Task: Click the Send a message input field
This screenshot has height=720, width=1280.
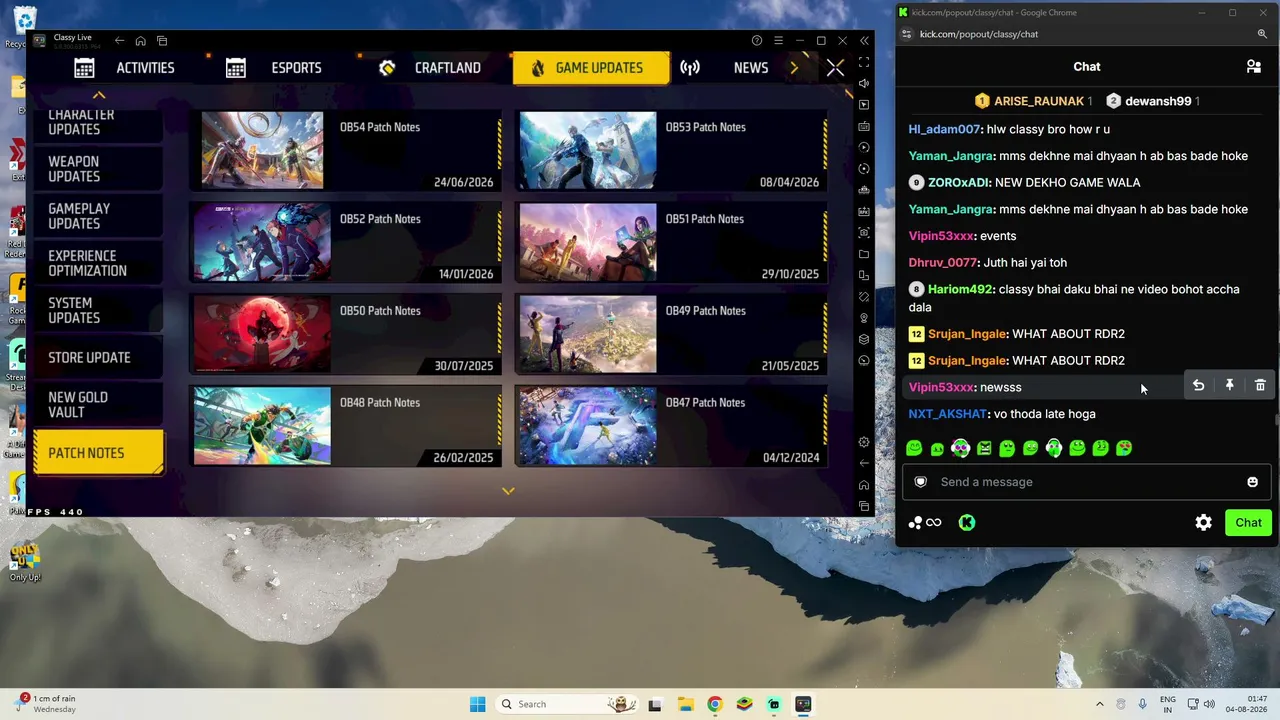Action: pos(1086,482)
